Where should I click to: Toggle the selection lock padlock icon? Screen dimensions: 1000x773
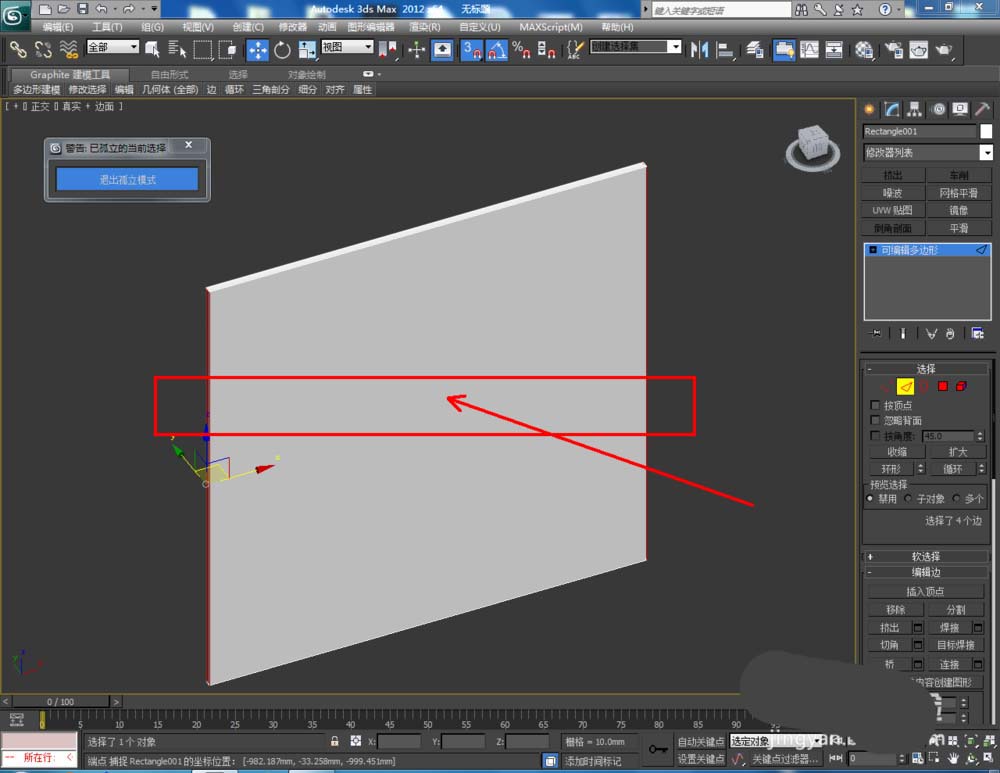(x=334, y=741)
